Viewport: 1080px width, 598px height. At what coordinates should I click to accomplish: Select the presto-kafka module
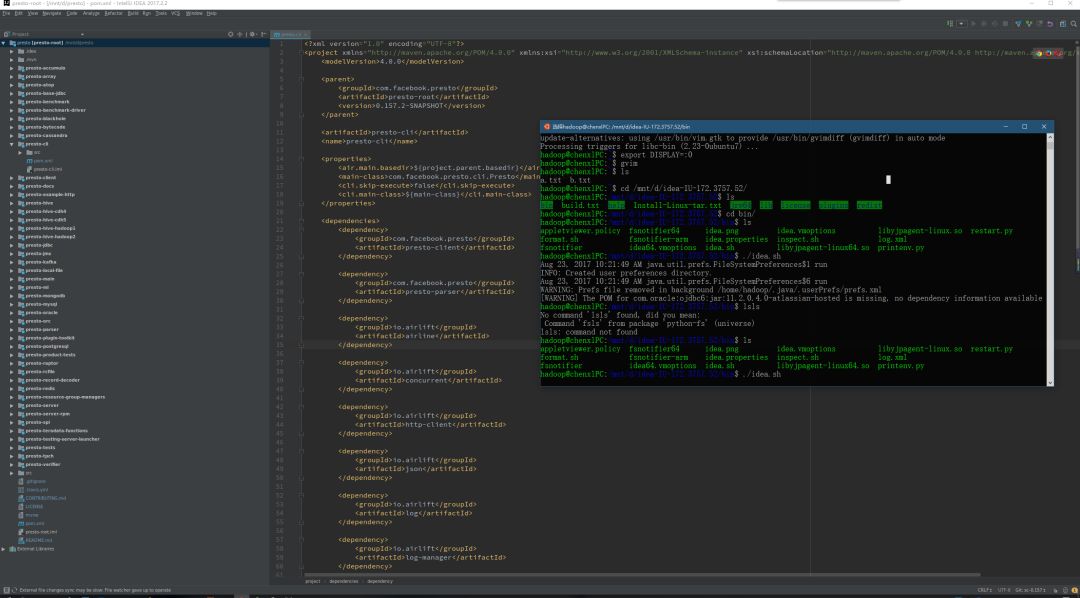(x=41, y=262)
